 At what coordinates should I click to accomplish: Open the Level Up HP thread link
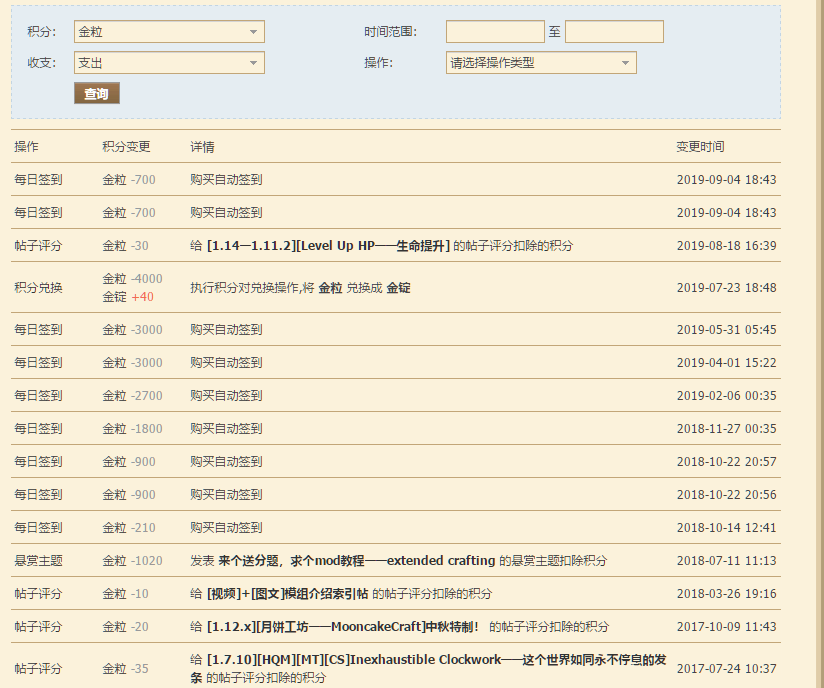pos(328,246)
